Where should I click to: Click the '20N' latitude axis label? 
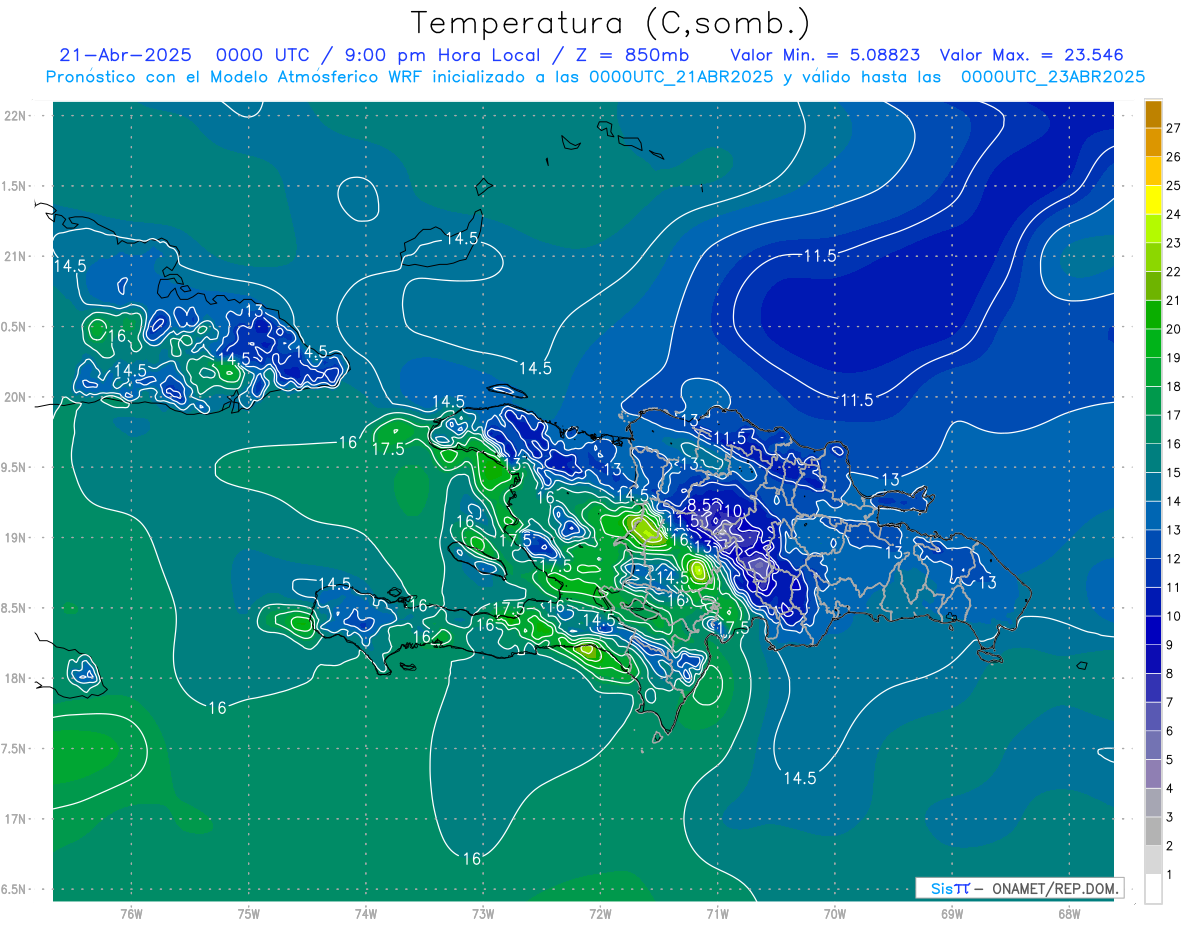pos(15,397)
